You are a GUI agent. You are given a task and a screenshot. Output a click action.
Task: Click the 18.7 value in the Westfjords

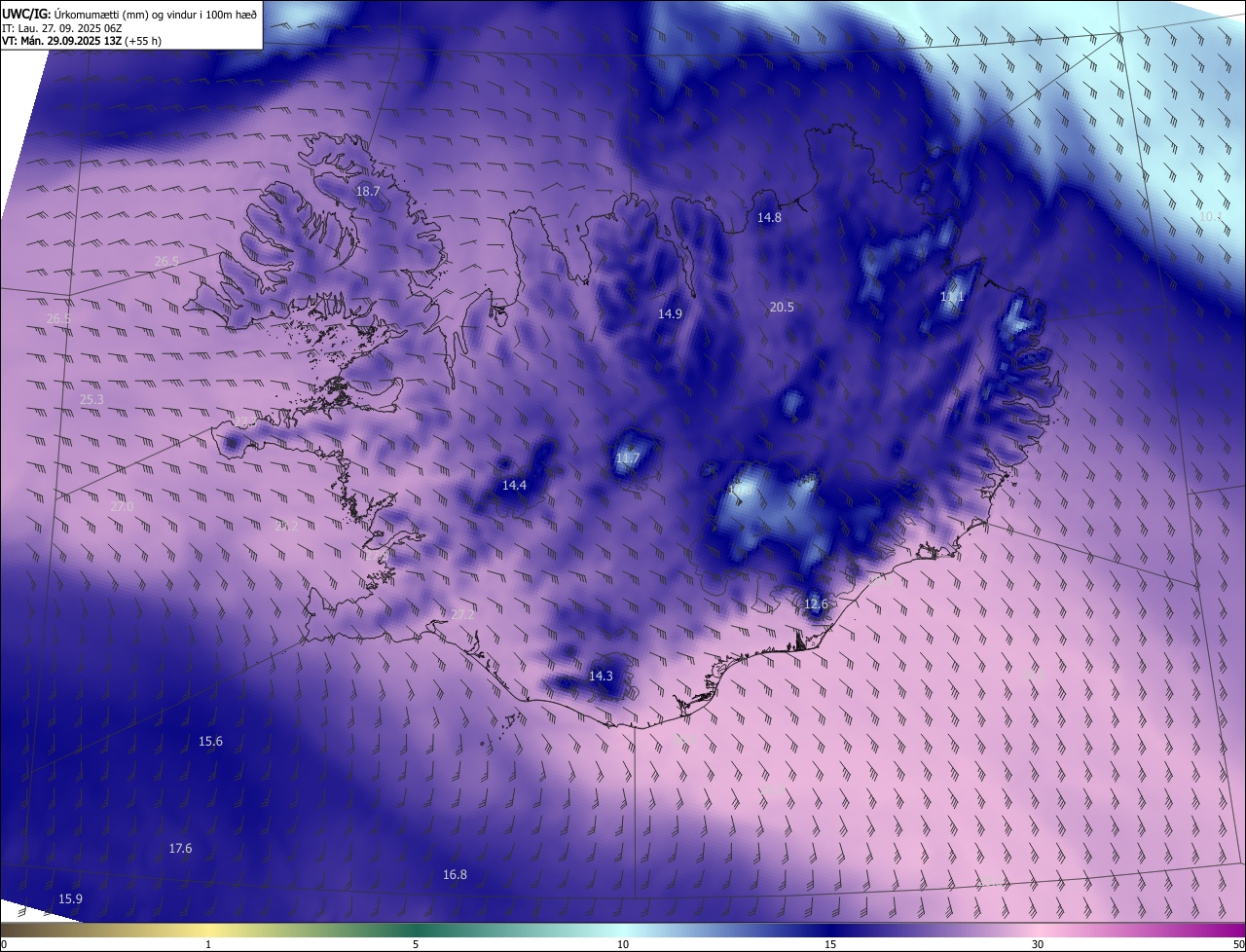368,192
